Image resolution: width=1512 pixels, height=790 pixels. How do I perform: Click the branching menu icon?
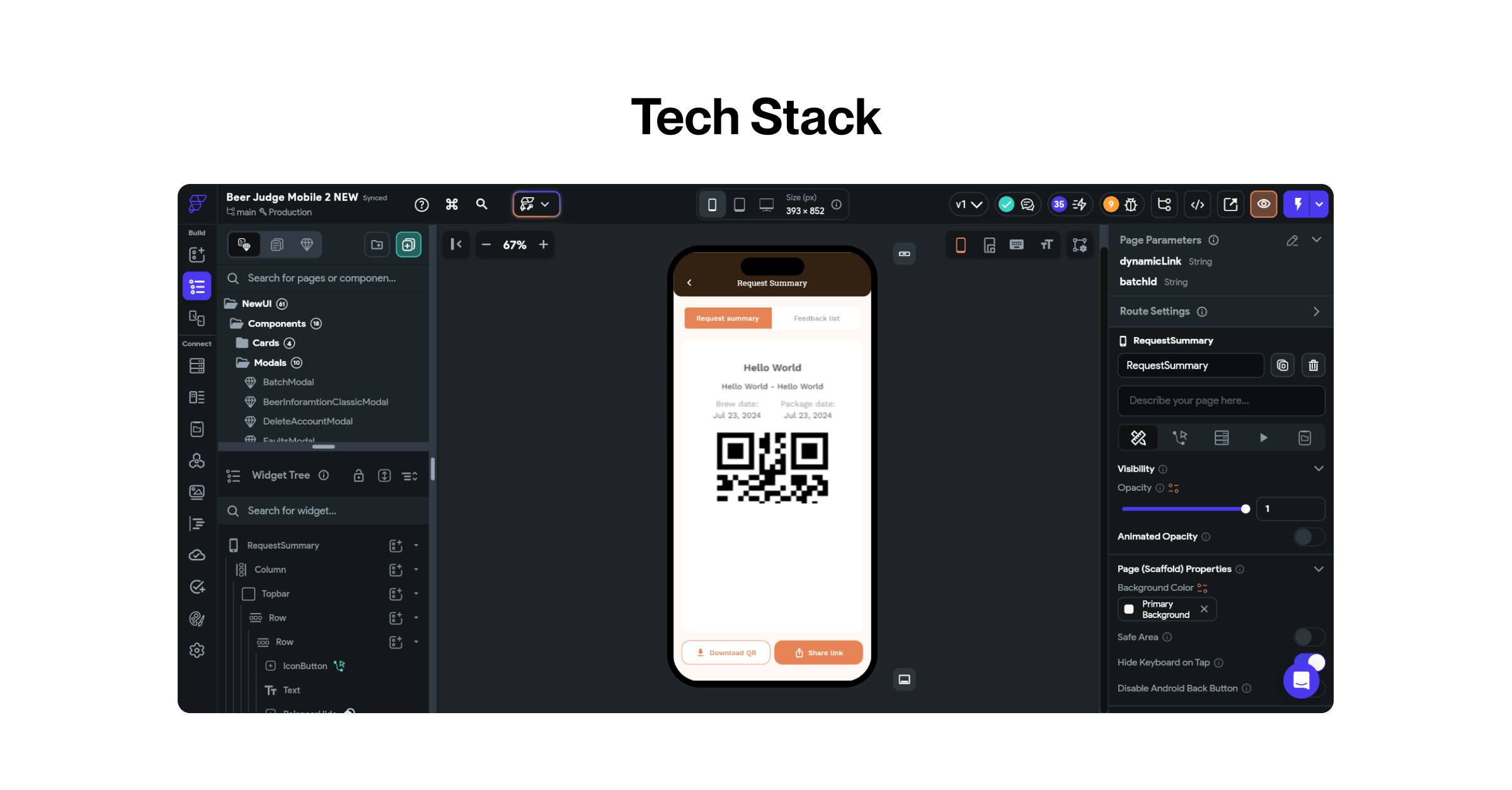(1164, 204)
